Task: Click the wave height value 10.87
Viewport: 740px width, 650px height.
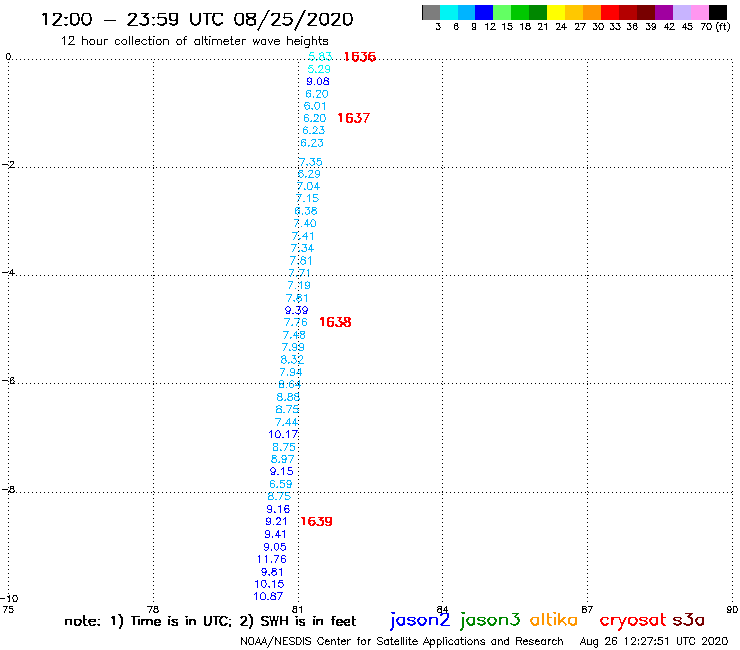Action: click(268, 596)
